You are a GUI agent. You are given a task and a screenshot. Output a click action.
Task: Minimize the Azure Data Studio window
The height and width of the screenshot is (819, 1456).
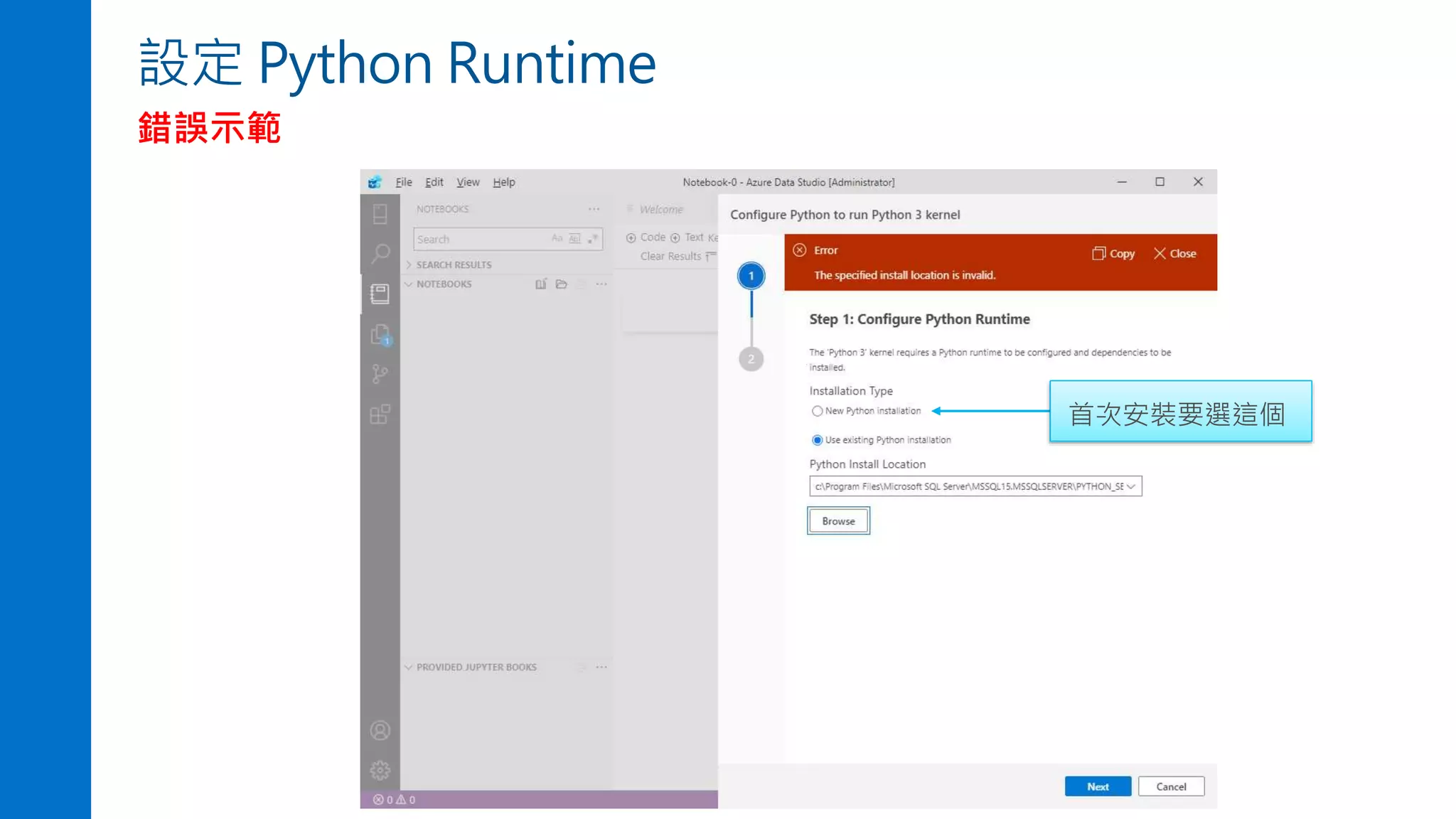[1122, 182]
